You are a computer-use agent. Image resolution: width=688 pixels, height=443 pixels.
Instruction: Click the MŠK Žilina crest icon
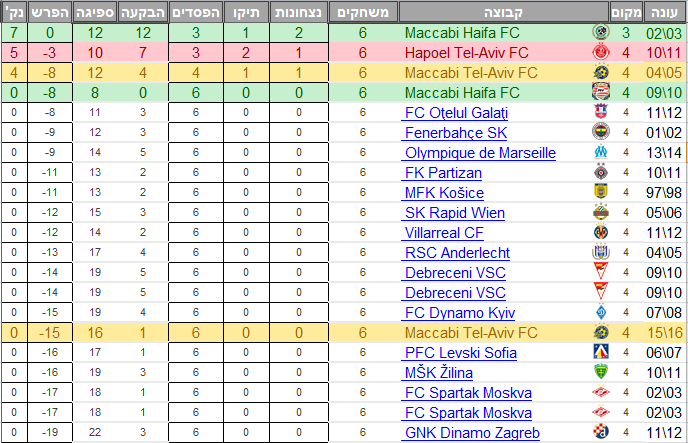tap(600, 372)
